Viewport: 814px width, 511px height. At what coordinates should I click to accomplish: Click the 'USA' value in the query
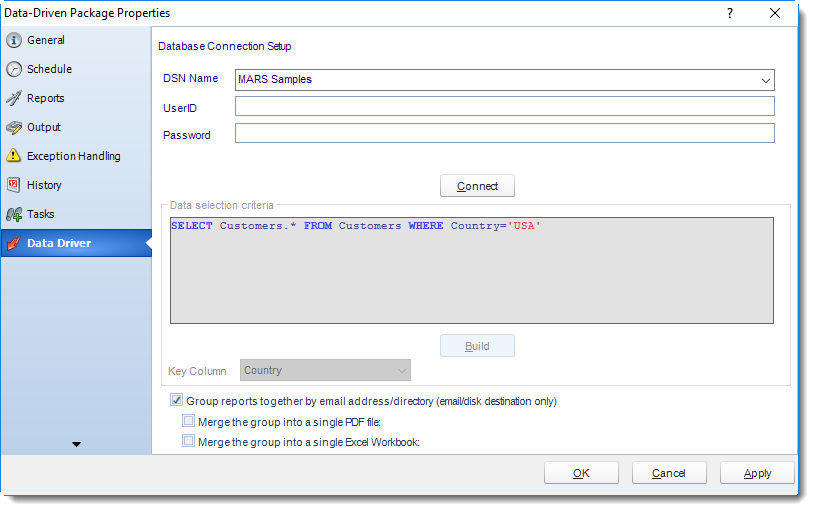click(x=524, y=226)
